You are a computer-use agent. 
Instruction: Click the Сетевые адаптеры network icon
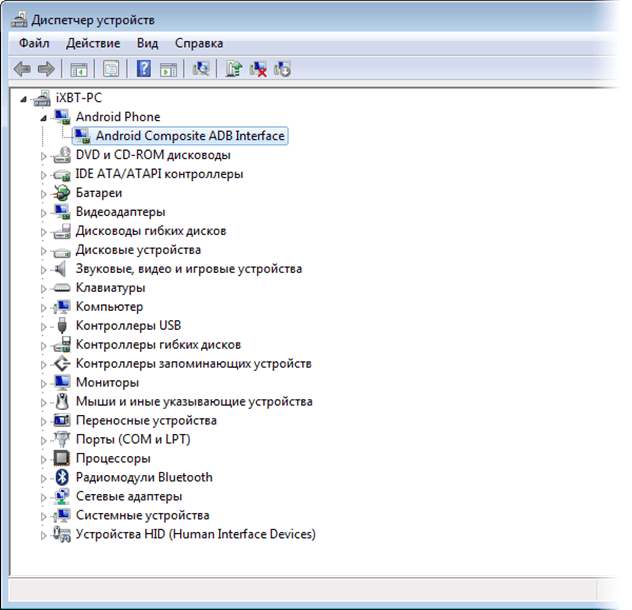[62, 496]
